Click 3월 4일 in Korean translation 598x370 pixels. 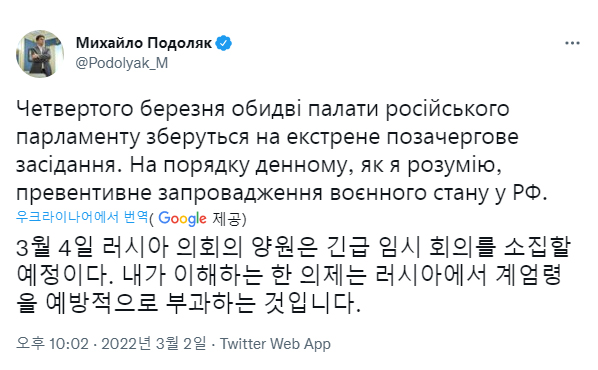click(55, 248)
